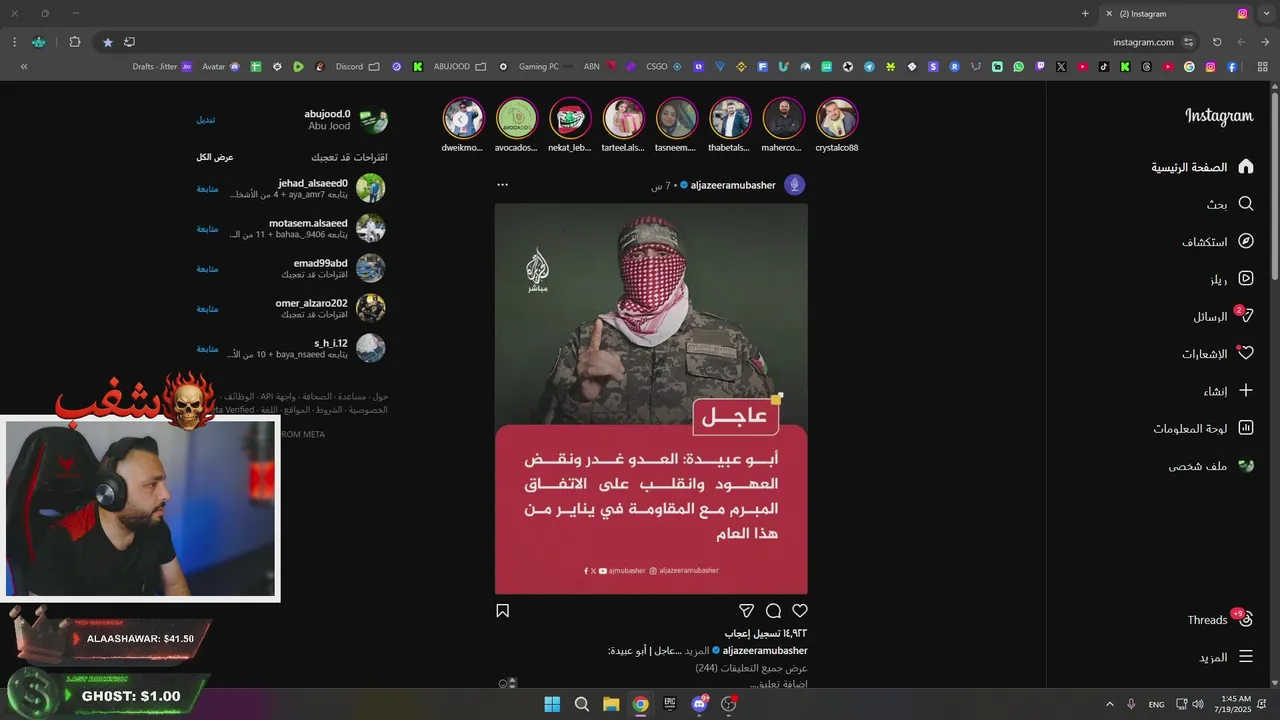
Task: Open the Telegram bookmark icon
Action: click(x=869, y=67)
